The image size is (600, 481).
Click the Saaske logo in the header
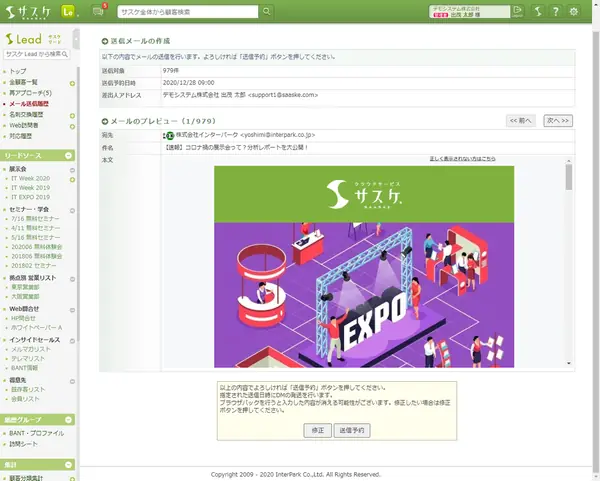[x=29, y=12]
